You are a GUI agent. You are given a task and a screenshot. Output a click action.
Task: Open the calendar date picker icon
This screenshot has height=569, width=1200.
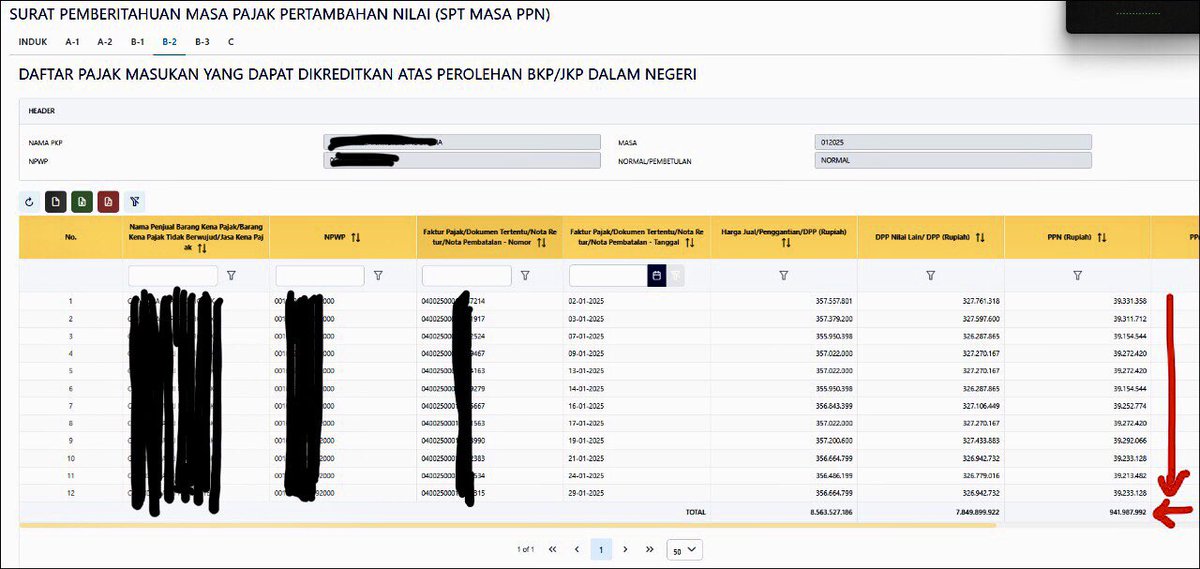(657, 275)
